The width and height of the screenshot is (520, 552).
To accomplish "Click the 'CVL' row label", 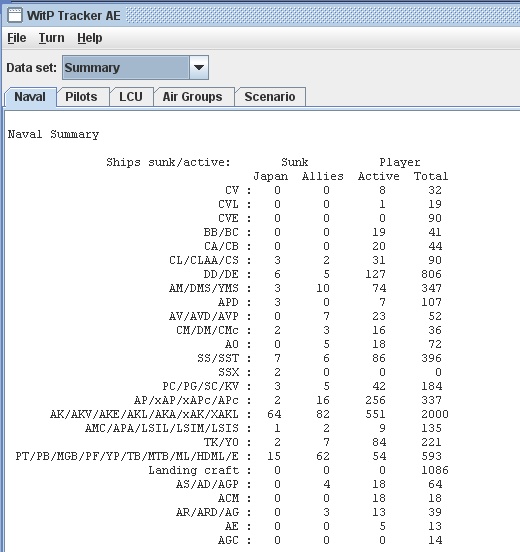I will pos(228,204).
